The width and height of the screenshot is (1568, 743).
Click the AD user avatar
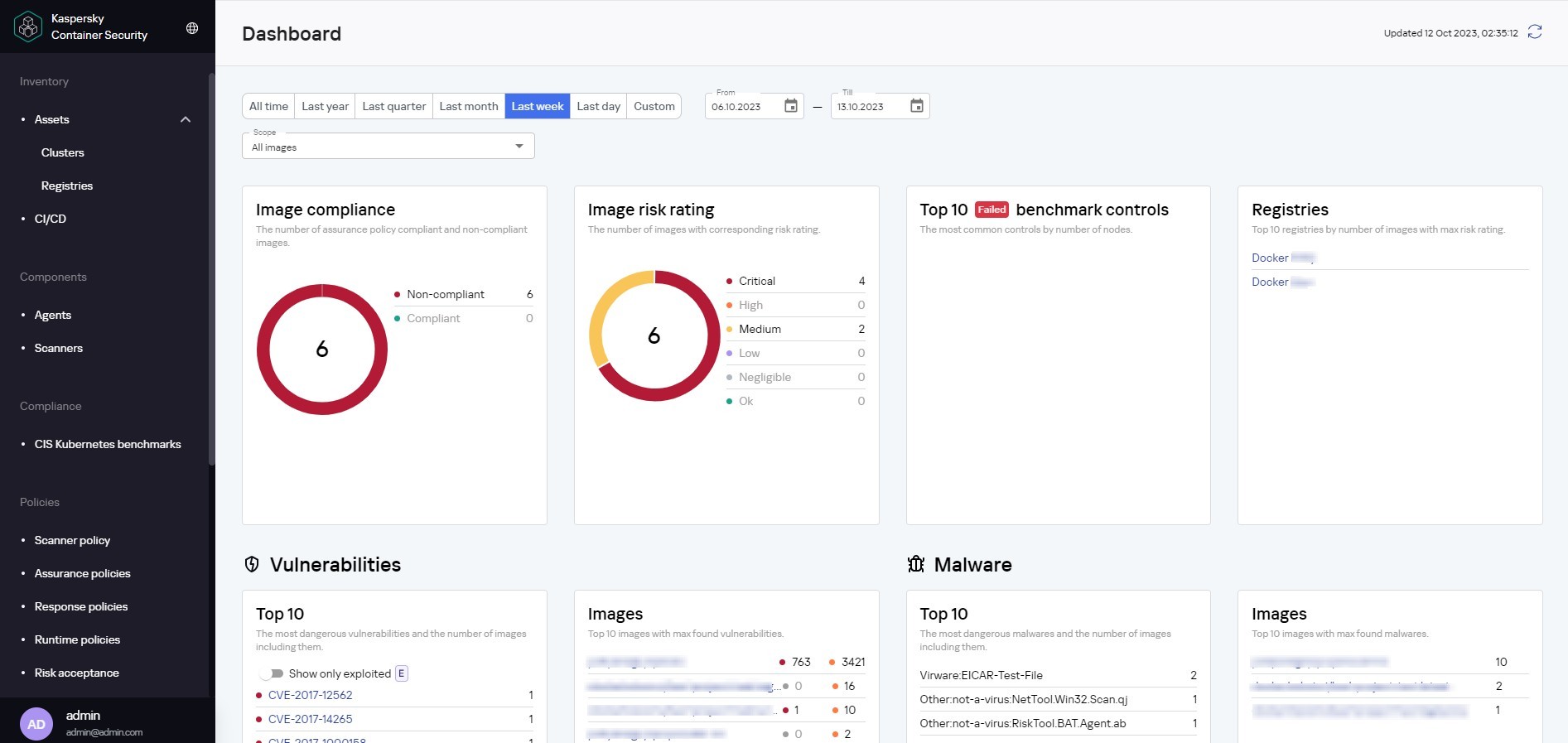pyautogui.click(x=36, y=724)
